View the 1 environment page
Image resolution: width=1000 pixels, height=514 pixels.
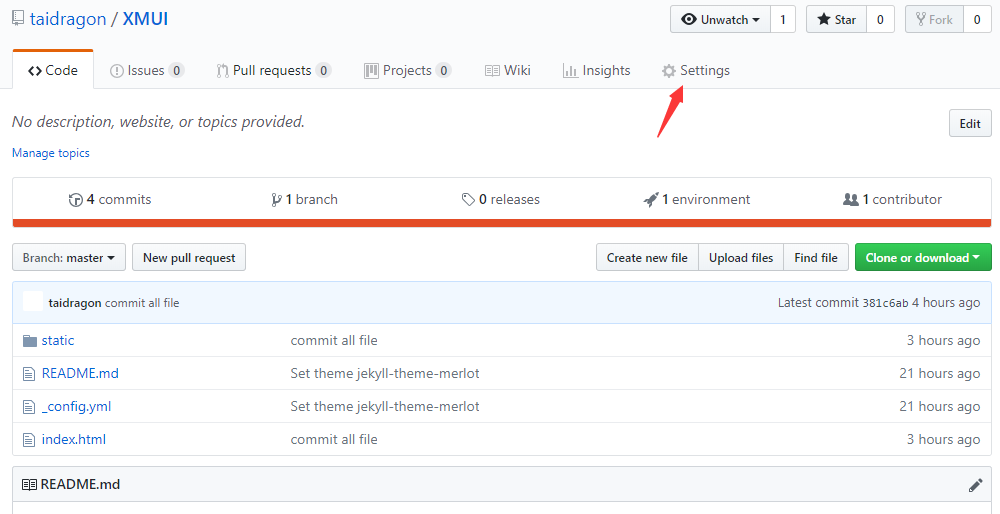point(697,200)
